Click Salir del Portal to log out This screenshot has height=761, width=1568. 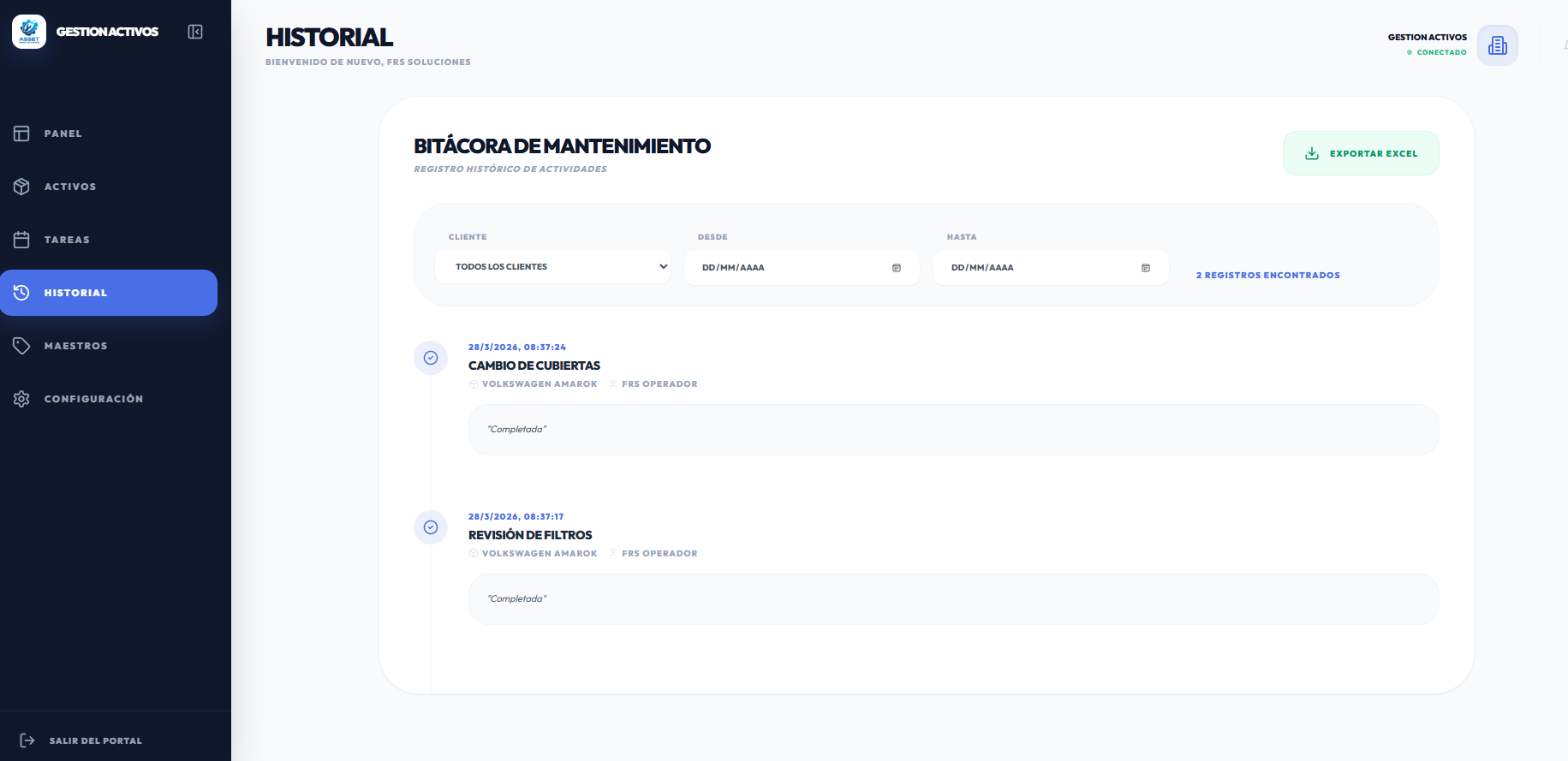point(95,740)
